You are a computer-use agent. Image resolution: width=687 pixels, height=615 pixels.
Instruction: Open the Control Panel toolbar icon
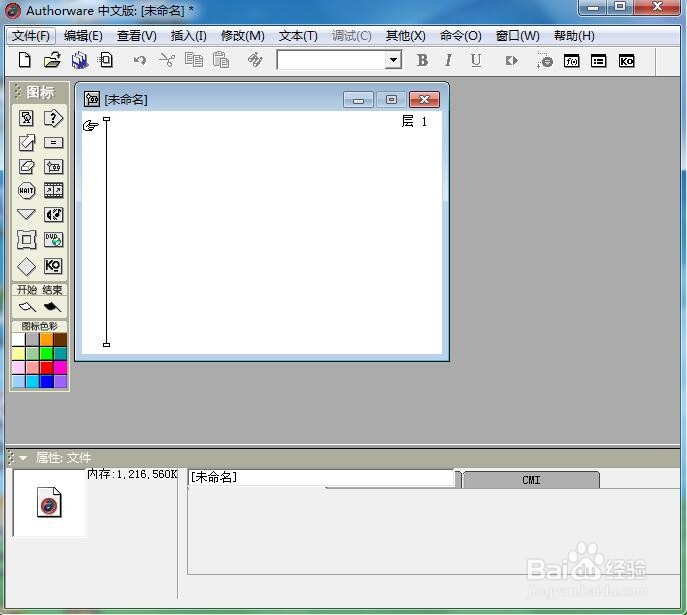click(x=545, y=60)
